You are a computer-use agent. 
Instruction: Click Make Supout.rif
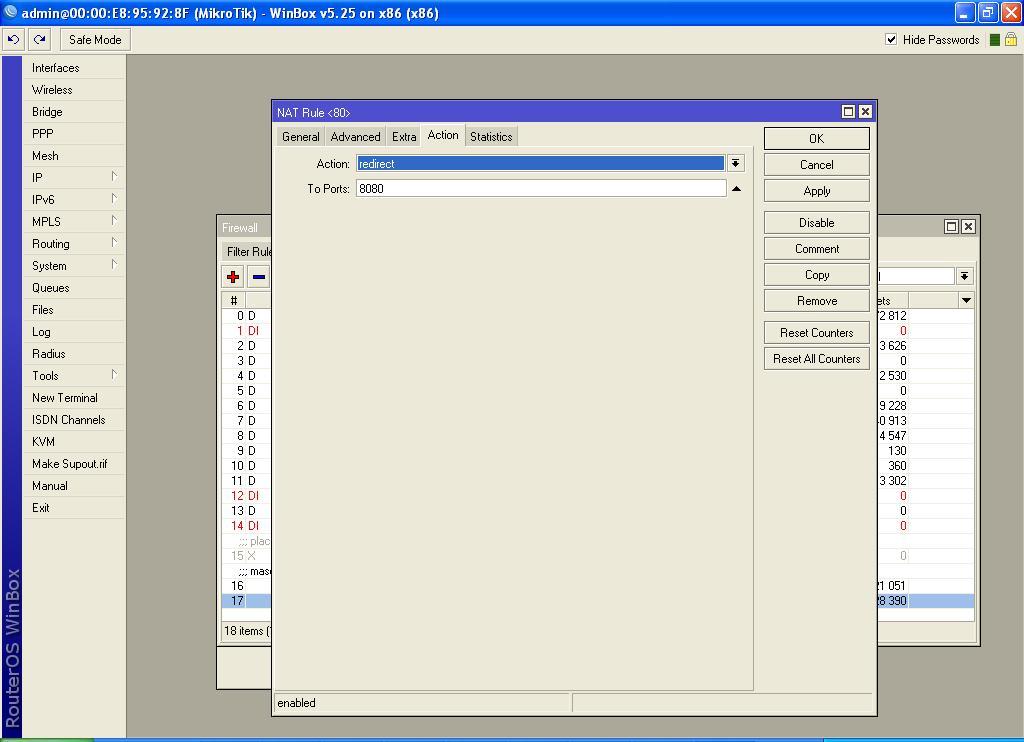(x=73, y=464)
